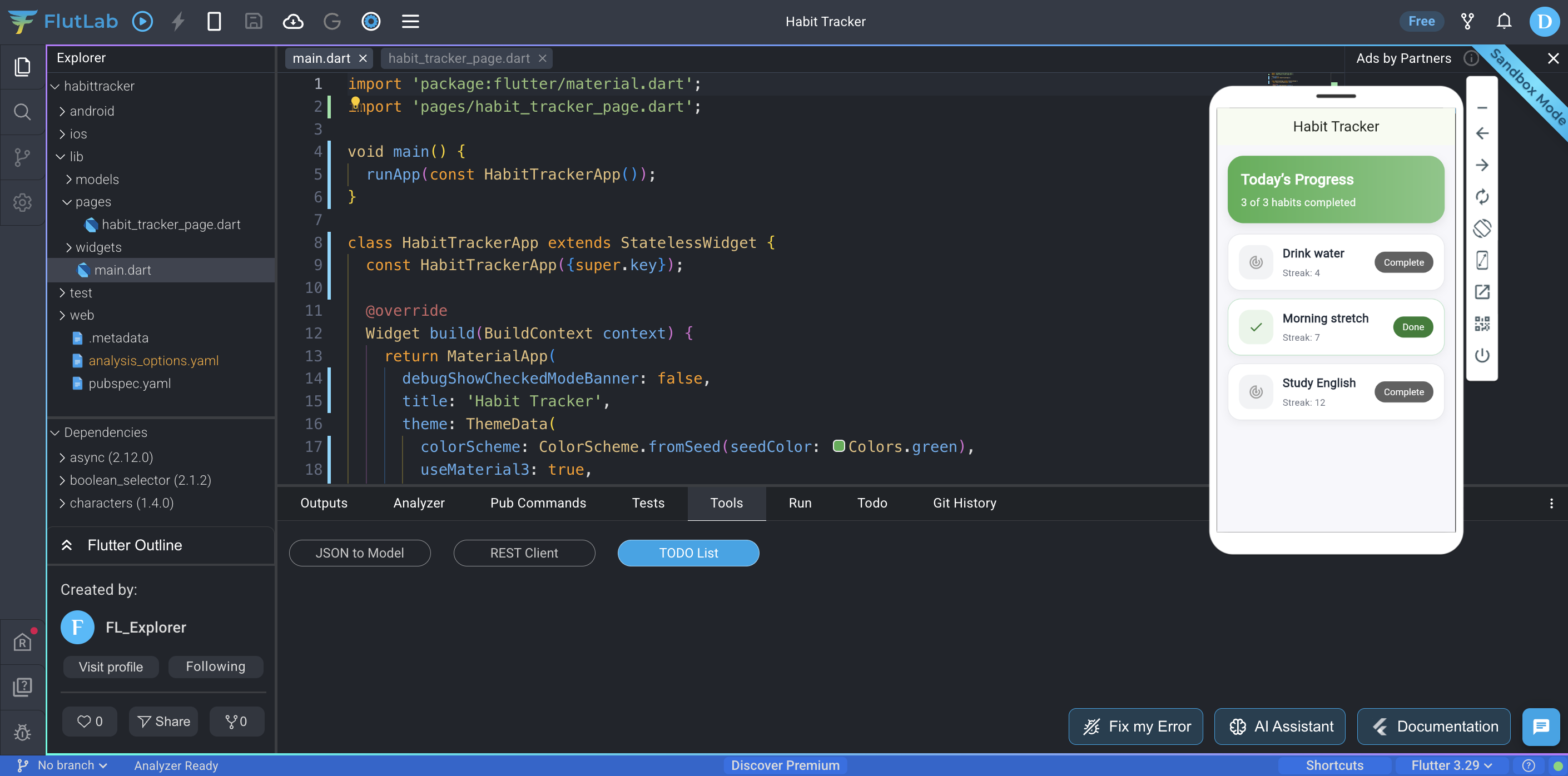This screenshot has width=1568, height=776.
Task: Collapse the Dependencies section
Action: pos(105,432)
